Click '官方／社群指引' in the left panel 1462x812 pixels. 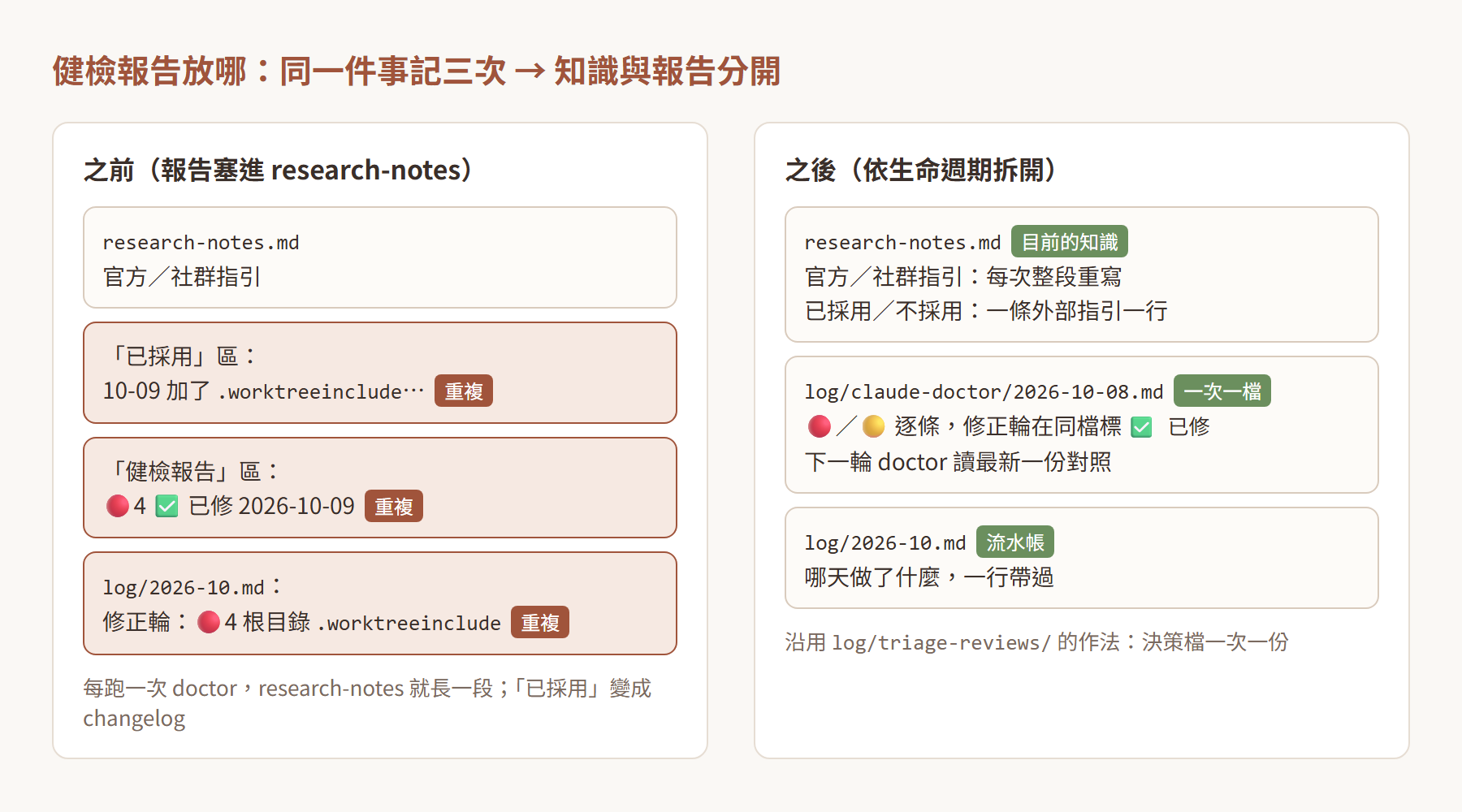[x=182, y=277]
